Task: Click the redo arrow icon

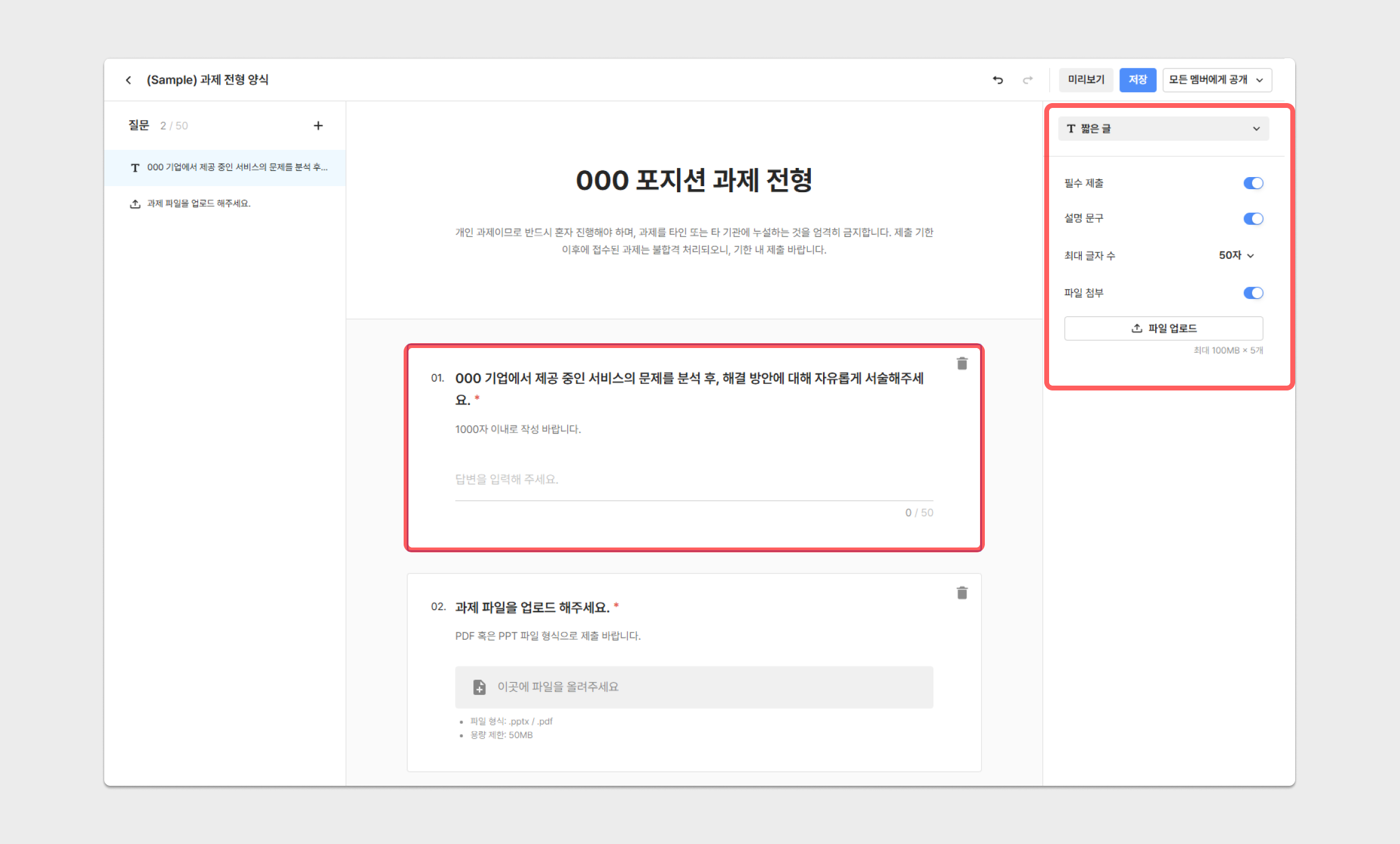Action: [x=1027, y=80]
